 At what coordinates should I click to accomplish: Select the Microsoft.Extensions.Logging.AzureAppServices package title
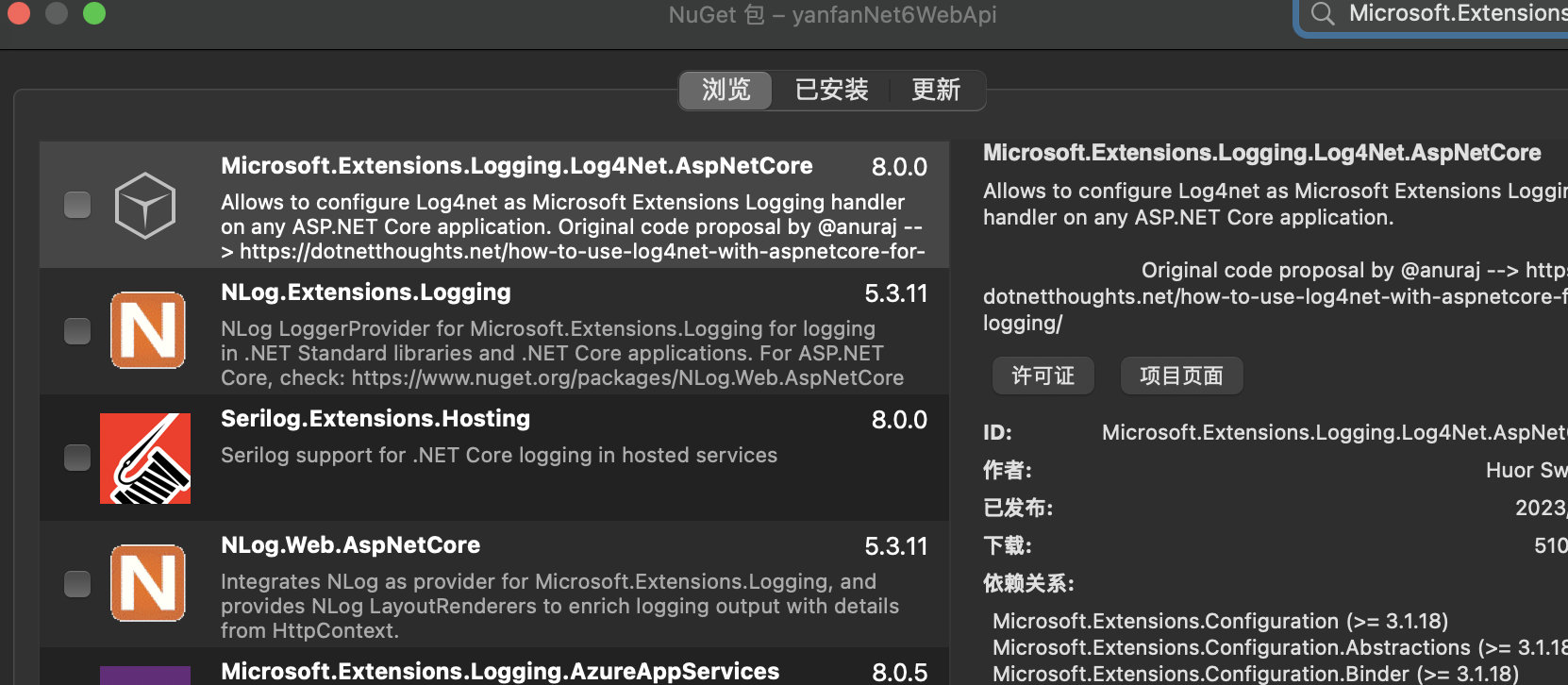click(500, 672)
